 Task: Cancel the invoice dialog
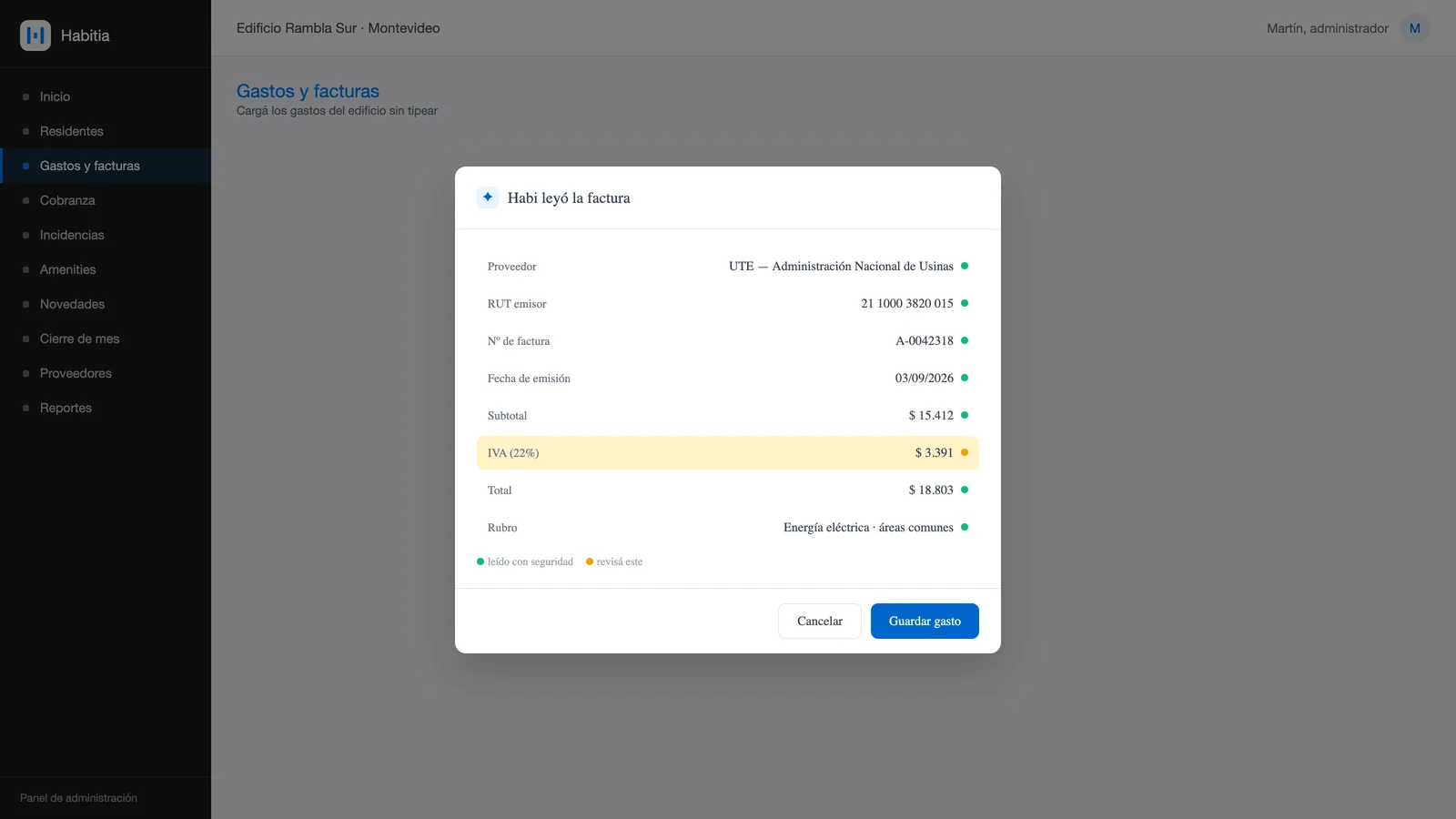point(820,622)
